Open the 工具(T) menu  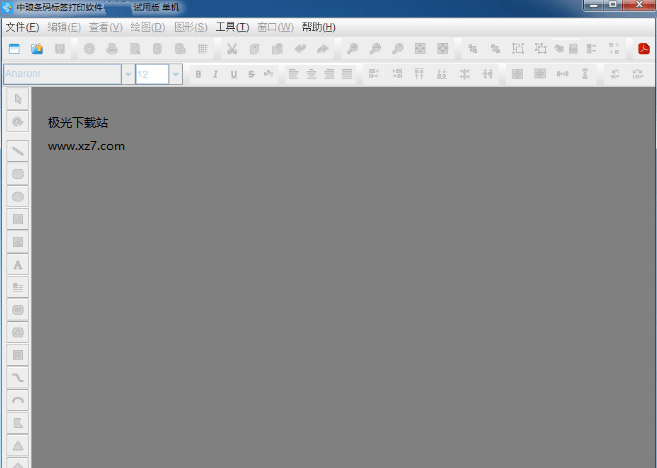pyautogui.click(x=232, y=27)
